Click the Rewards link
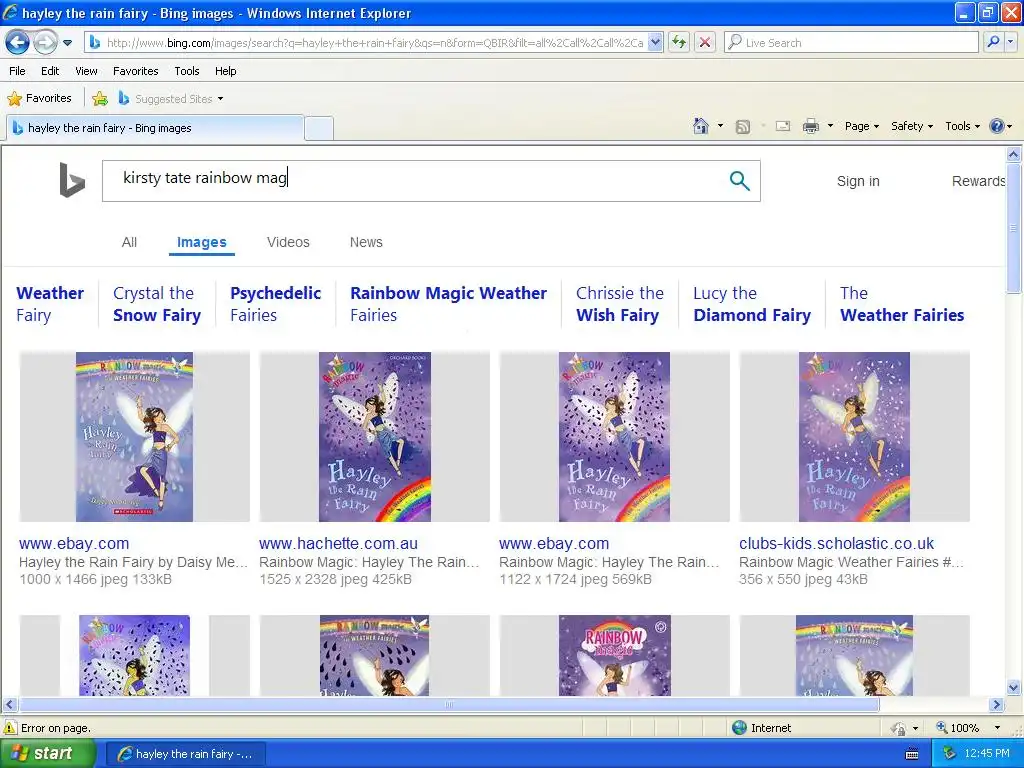Viewport: 1024px width, 768px height. coord(978,182)
